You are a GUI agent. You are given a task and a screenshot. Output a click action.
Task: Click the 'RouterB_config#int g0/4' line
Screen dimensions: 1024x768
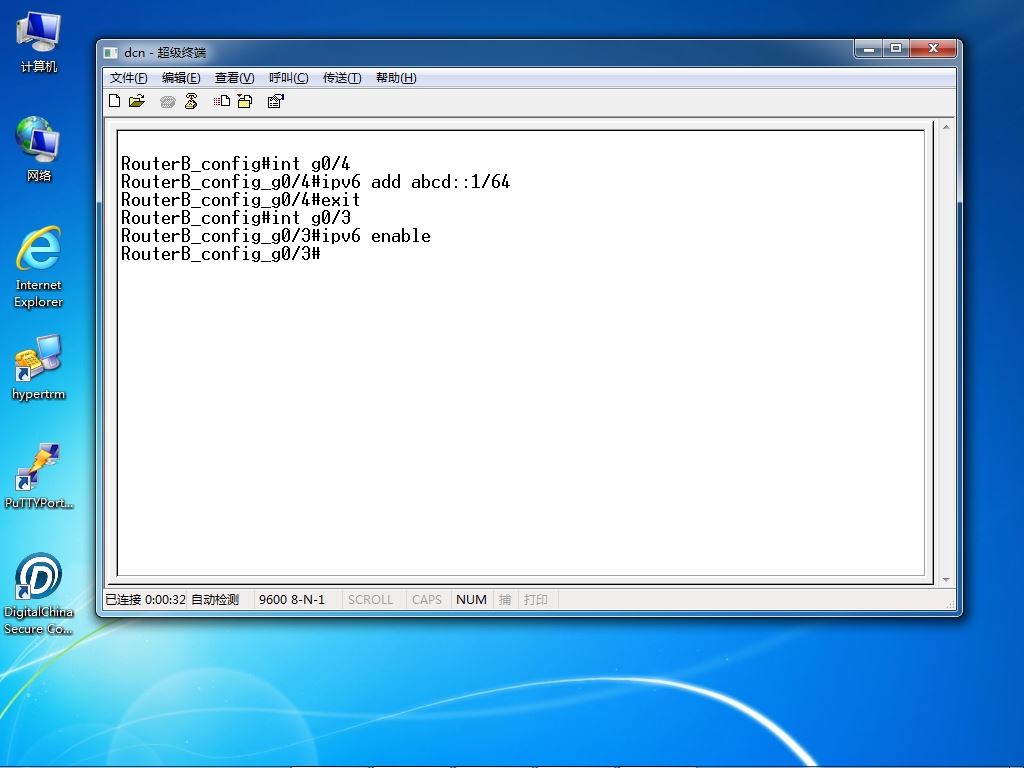pyautogui.click(x=235, y=164)
